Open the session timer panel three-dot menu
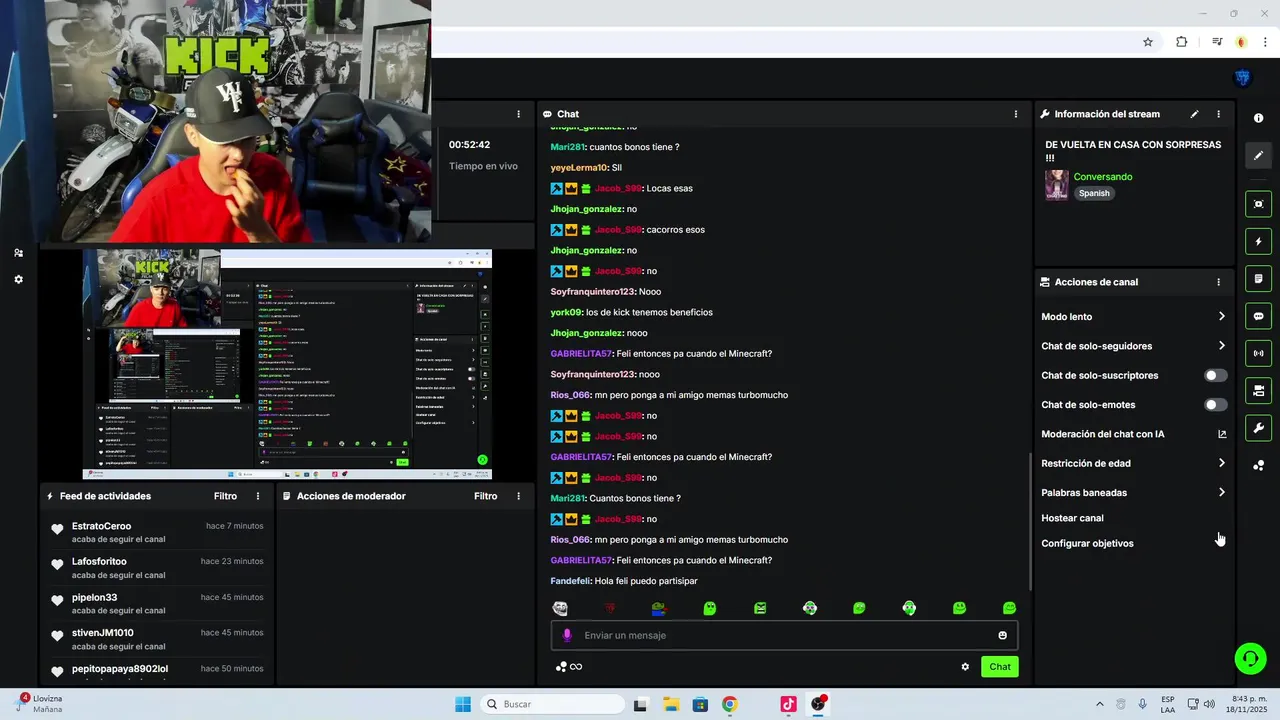1280x720 pixels. (518, 114)
